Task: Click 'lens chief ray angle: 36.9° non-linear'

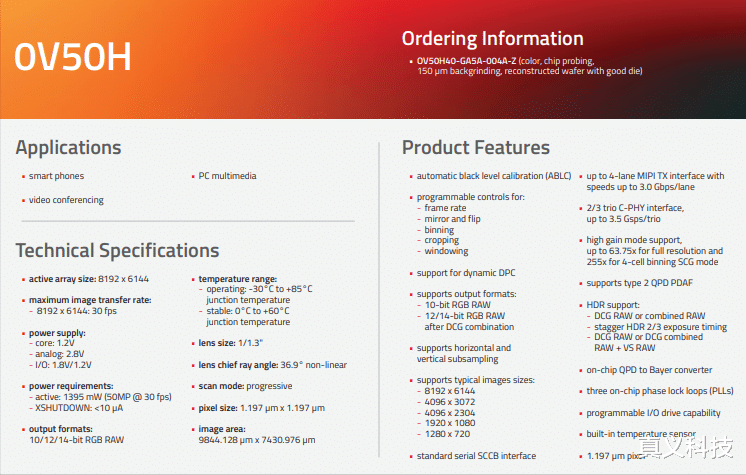Action: [x=273, y=365]
